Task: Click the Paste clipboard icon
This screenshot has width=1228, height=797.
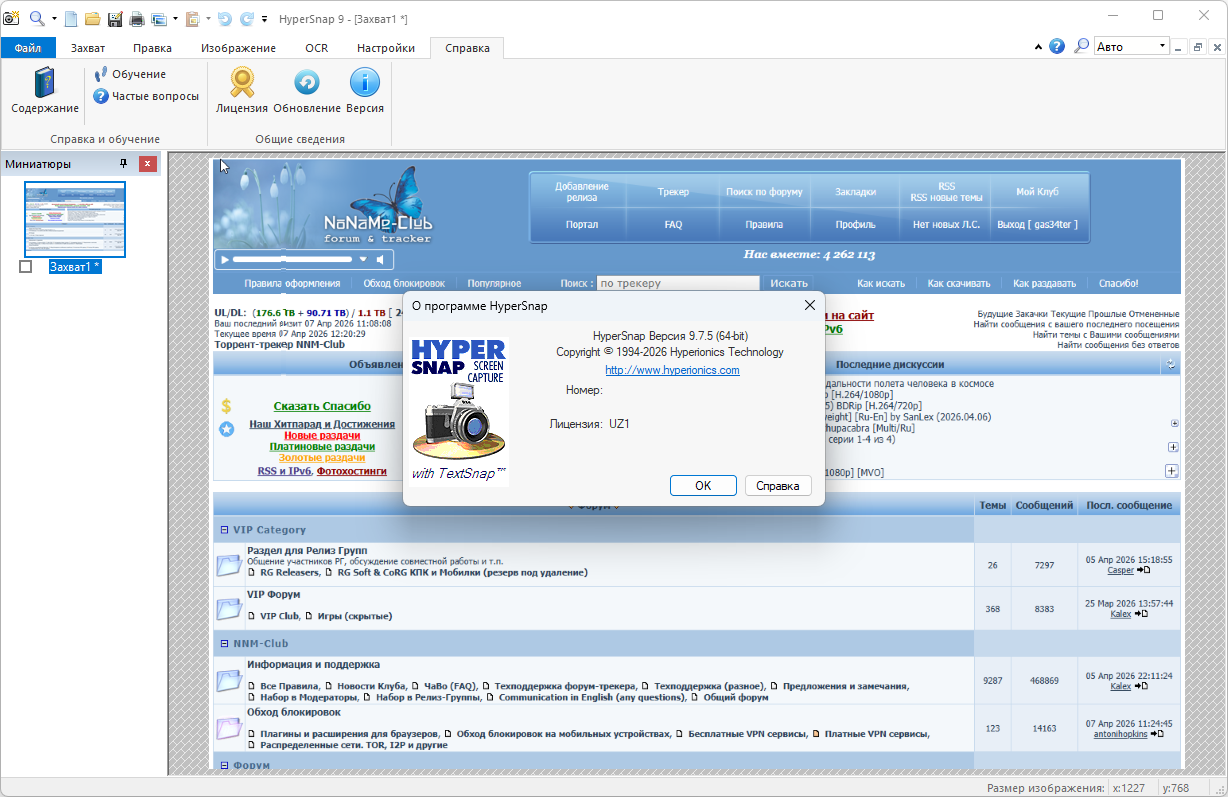Action: (193, 18)
